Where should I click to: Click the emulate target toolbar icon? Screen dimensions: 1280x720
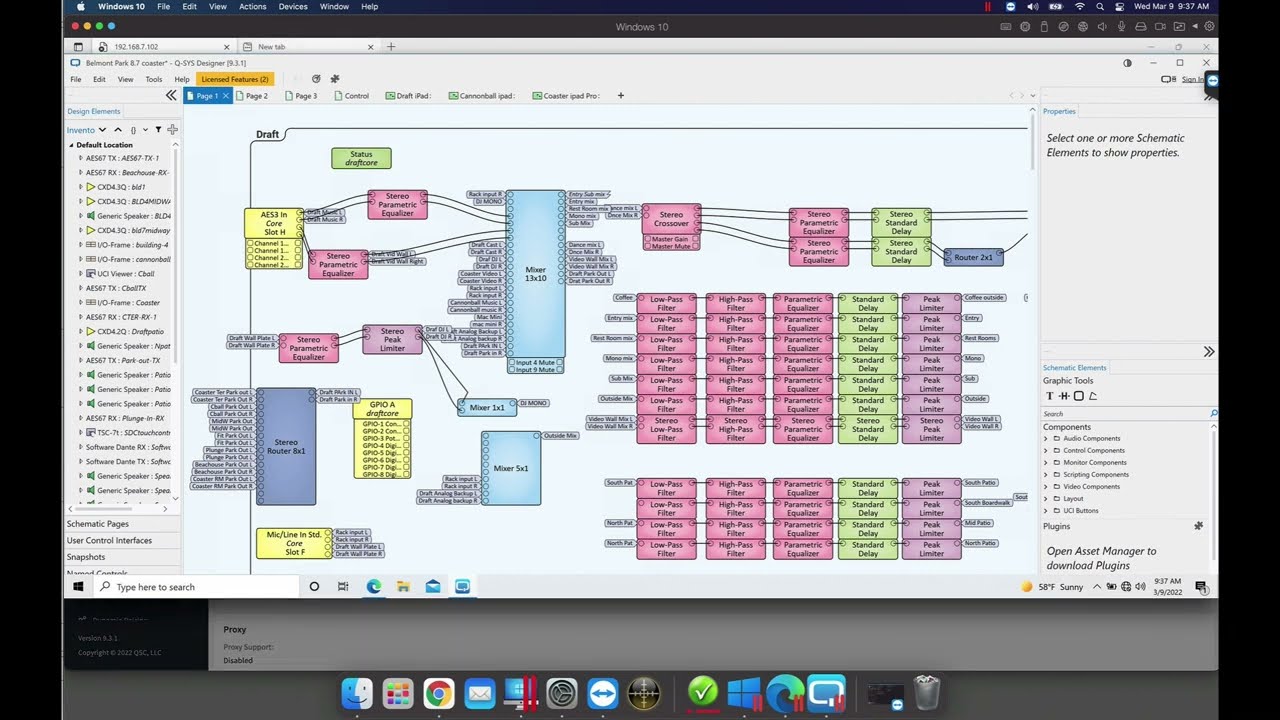(316, 79)
